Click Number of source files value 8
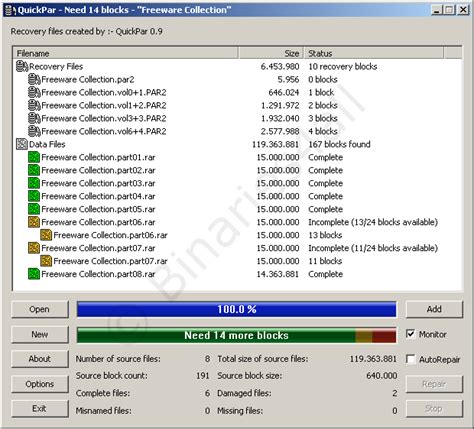The height and width of the screenshot is (429, 474). click(207, 359)
